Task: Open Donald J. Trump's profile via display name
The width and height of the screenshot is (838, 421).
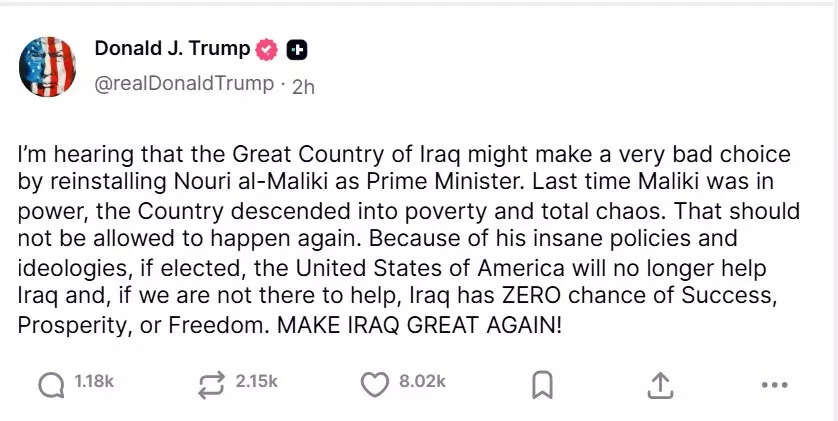Action: (172, 49)
